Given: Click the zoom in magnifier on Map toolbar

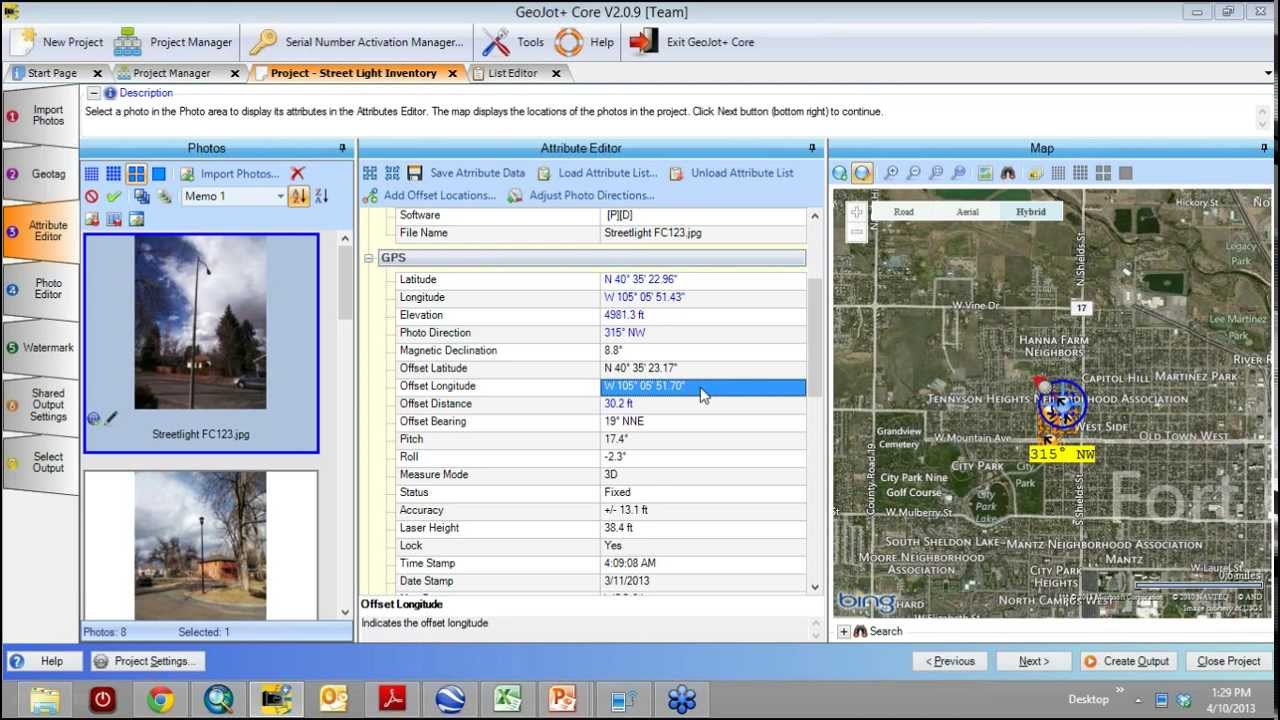Looking at the screenshot, I should point(891,173).
